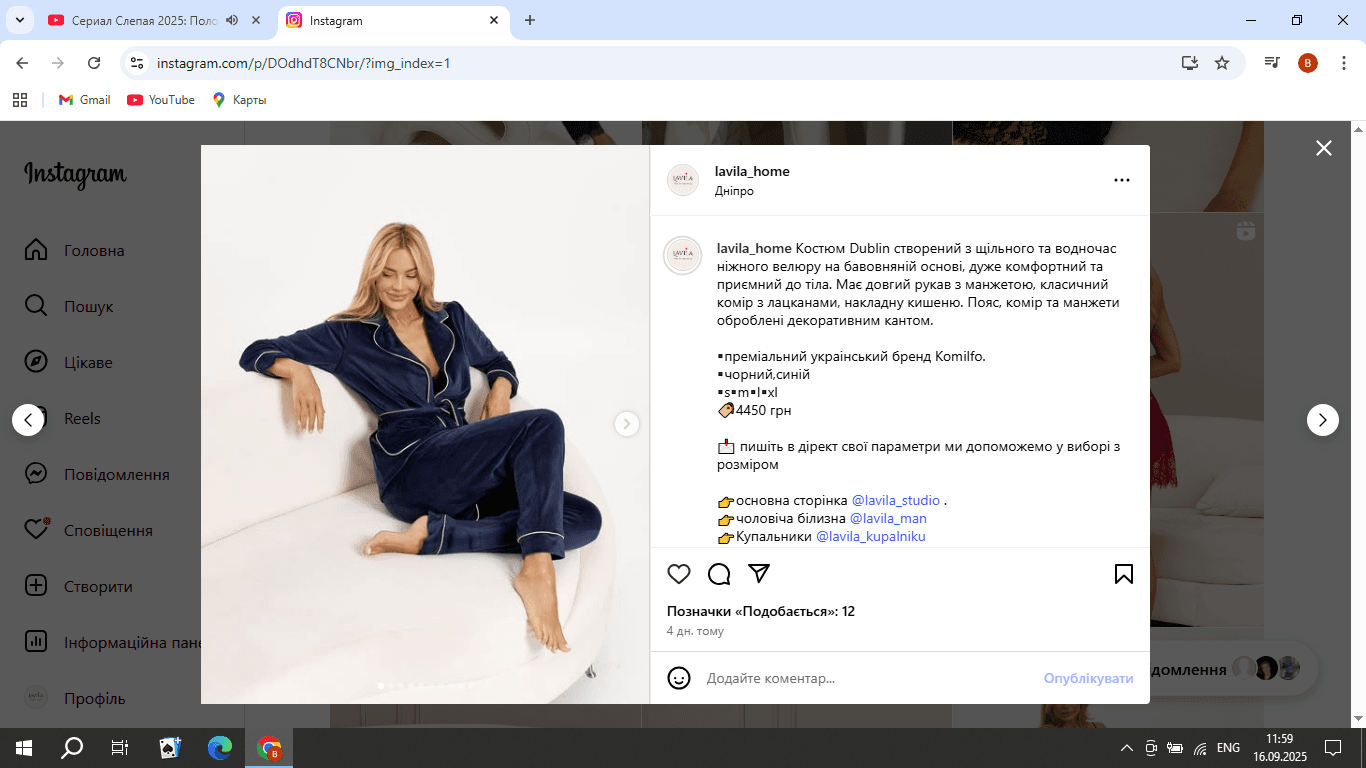Viewport: 1366px width, 768px height.
Task: Open Task View on taskbar
Action: [120, 748]
